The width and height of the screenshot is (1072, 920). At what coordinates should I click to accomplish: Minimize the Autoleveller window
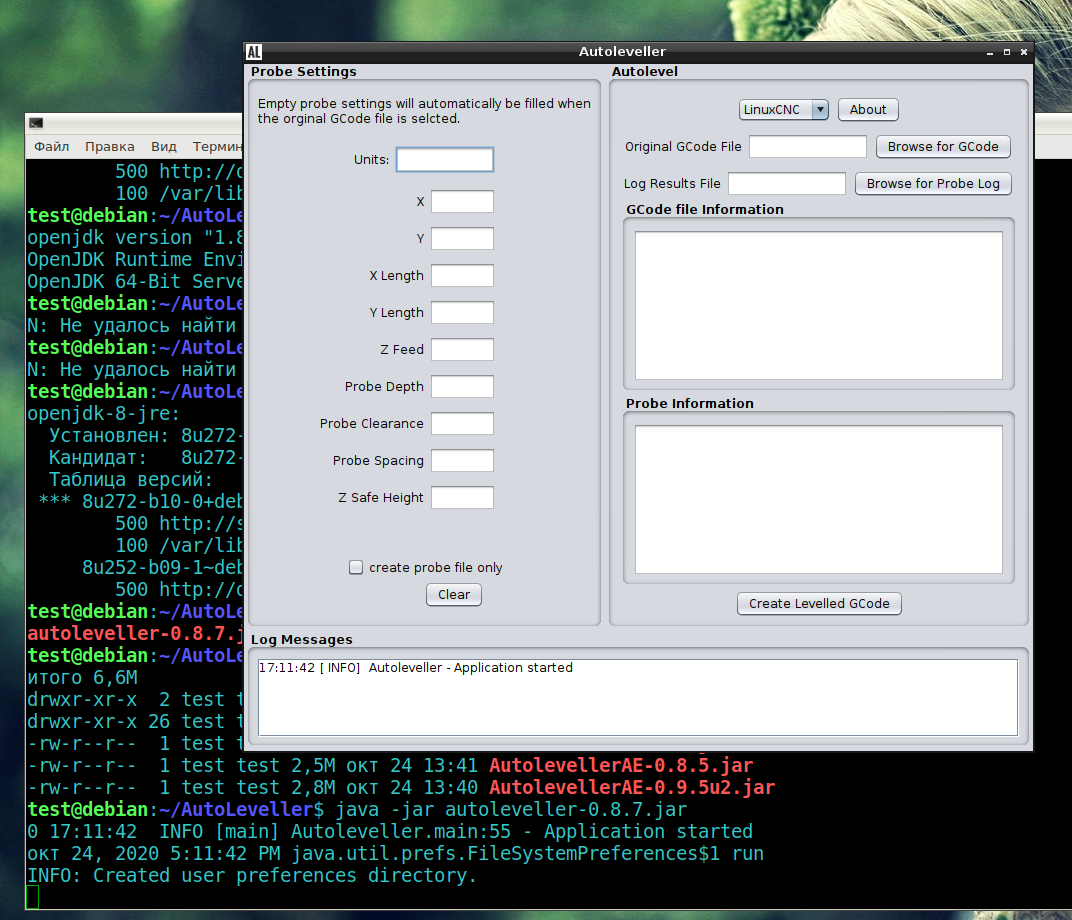pos(989,52)
